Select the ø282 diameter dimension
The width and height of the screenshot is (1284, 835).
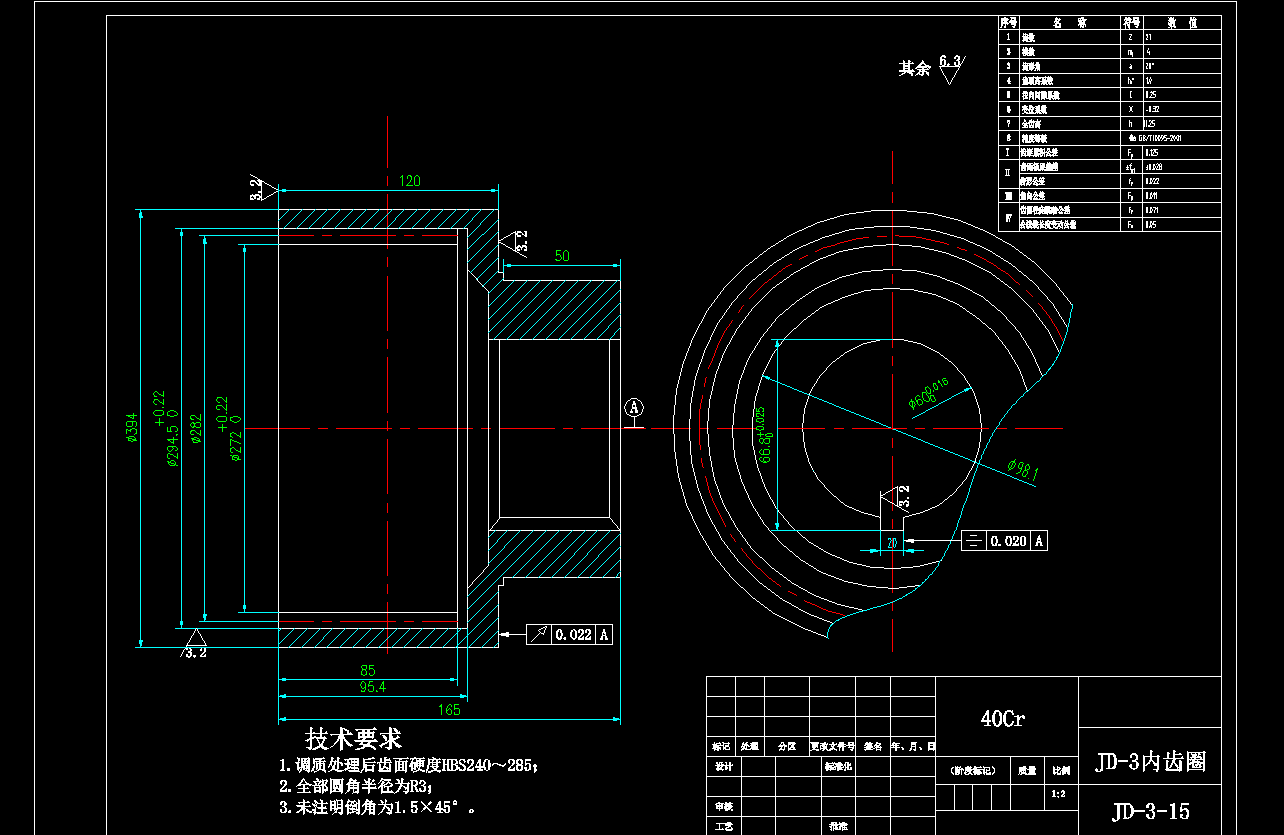[x=196, y=428]
